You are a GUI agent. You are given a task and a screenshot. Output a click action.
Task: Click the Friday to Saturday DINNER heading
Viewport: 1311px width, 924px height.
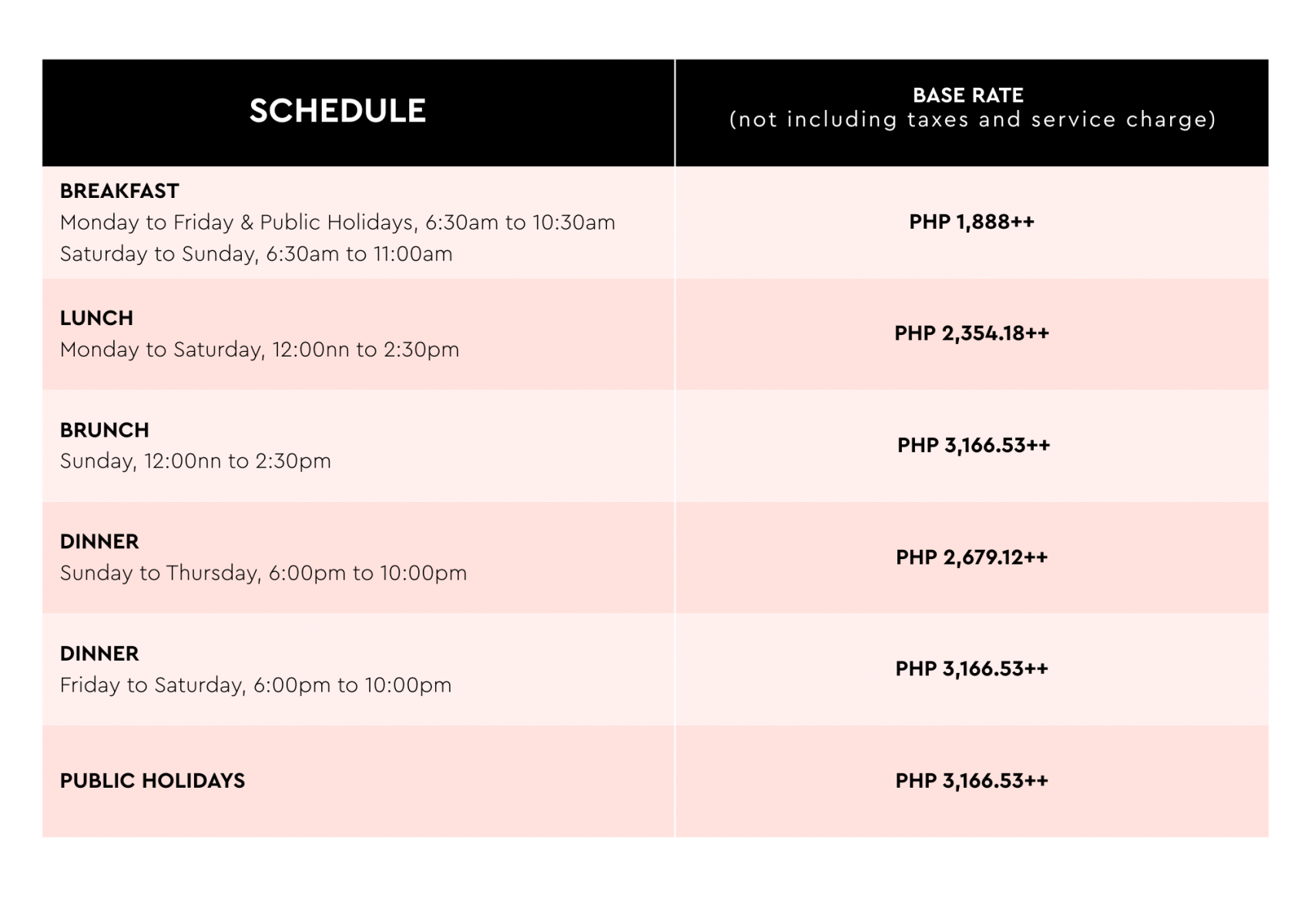[99, 654]
